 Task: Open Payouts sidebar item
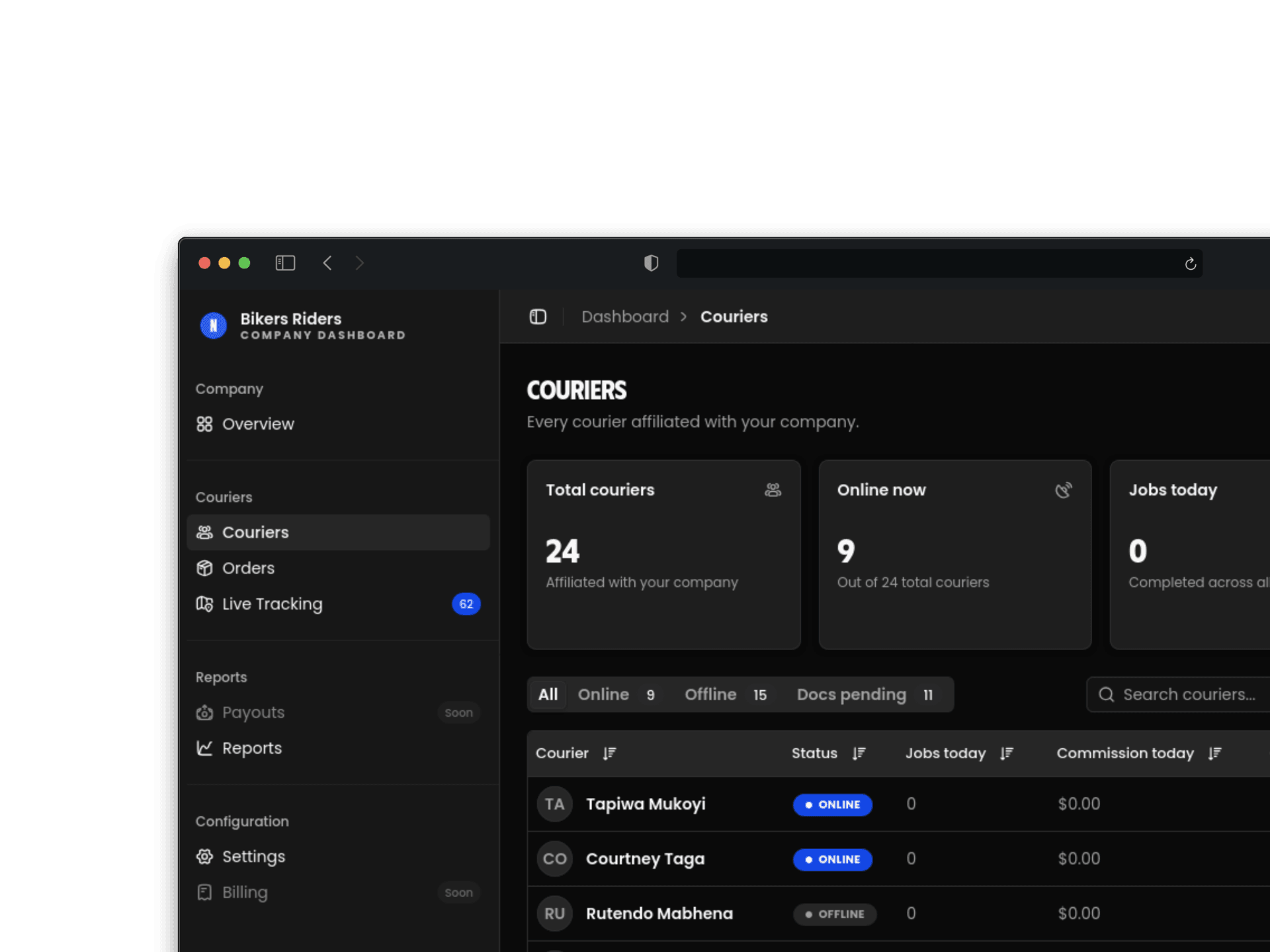(x=338, y=712)
